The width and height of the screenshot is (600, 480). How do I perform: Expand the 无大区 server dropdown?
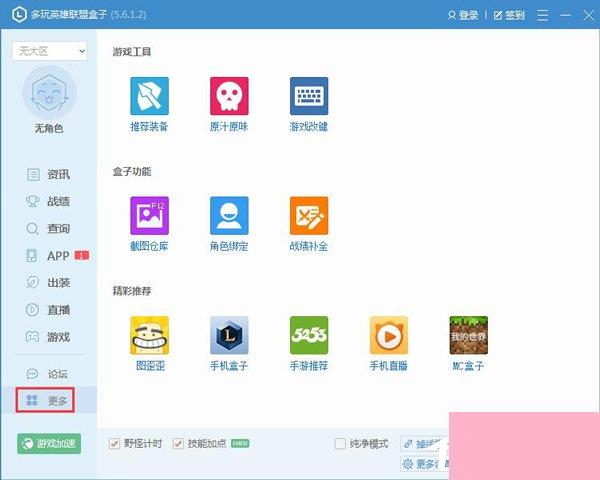[49, 51]
